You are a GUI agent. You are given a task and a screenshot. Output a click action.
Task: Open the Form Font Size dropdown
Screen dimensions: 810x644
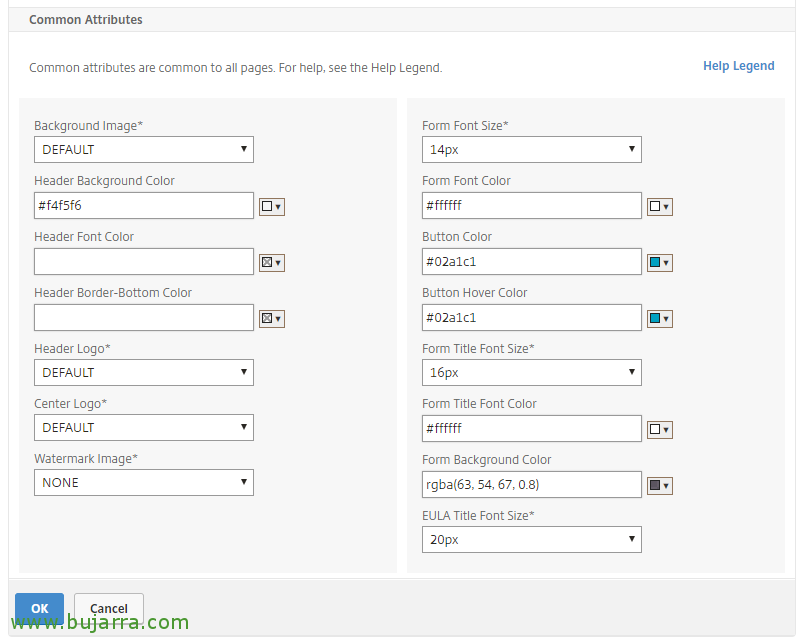532,150
